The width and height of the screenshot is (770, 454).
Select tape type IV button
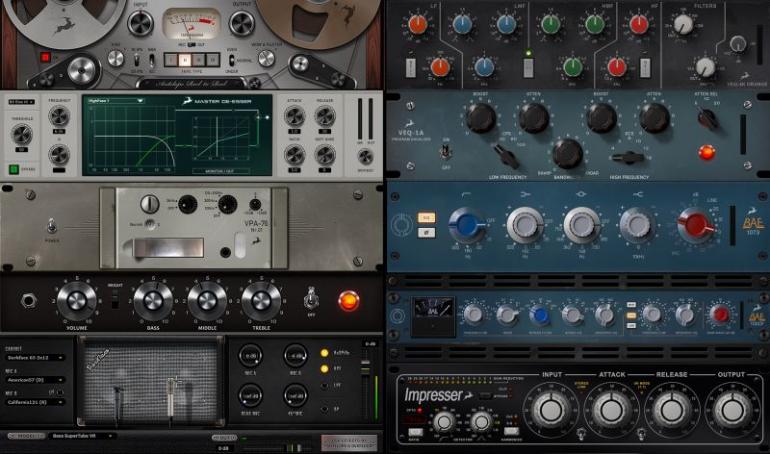point(212,60)
